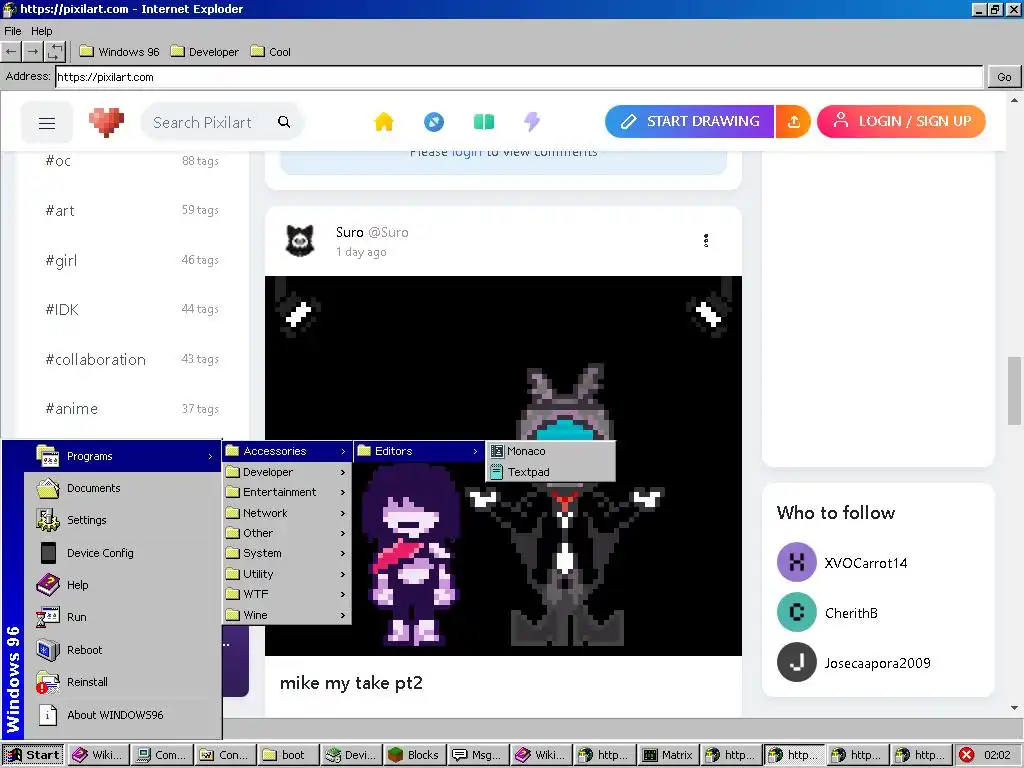Click the LOGIN / SIGN UP button

click(x=901, y=121)
